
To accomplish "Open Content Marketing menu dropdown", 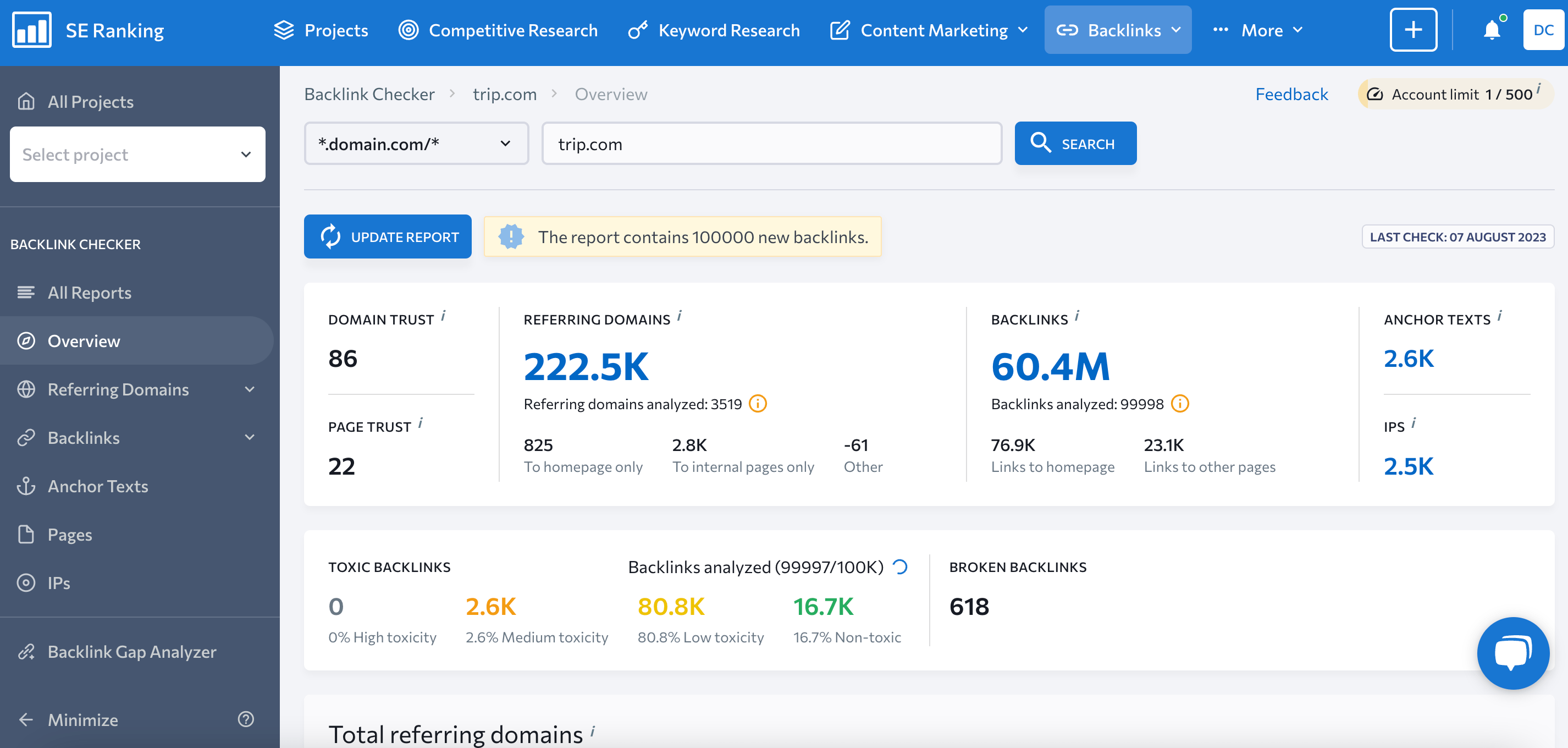I will [929, 30].
